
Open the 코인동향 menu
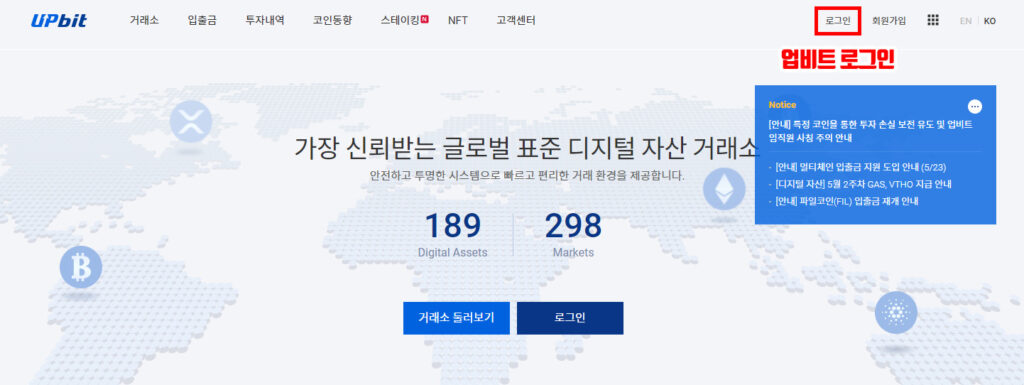pos(332,20)
